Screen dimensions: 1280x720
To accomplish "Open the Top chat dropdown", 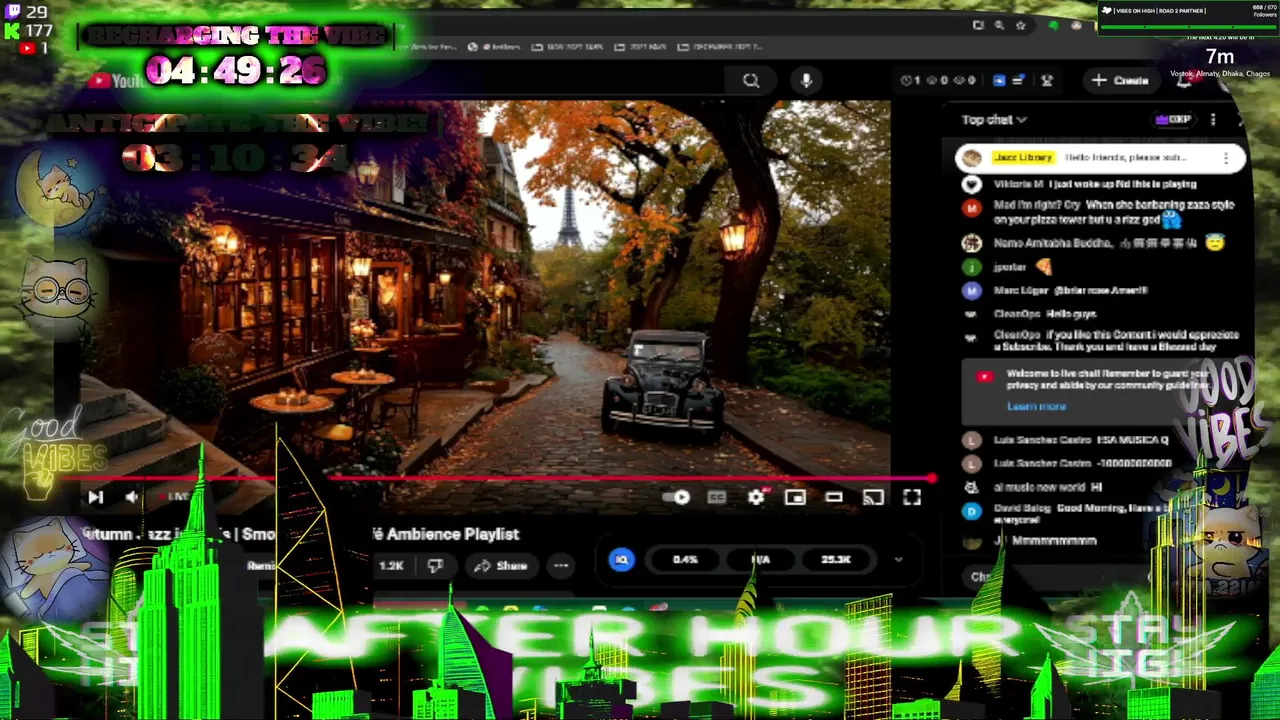I will click(994, 120).
